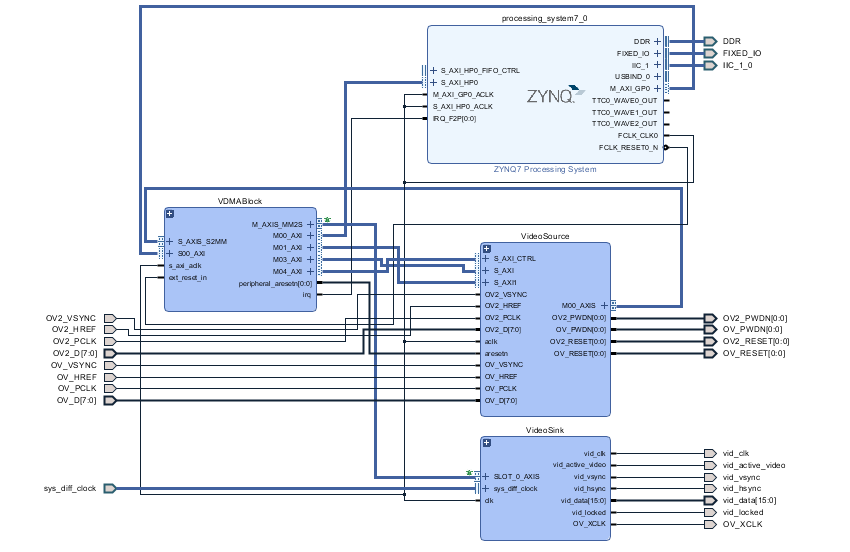Expand M01_AXI pin on VDMABlock

click(x=310, y=247)
